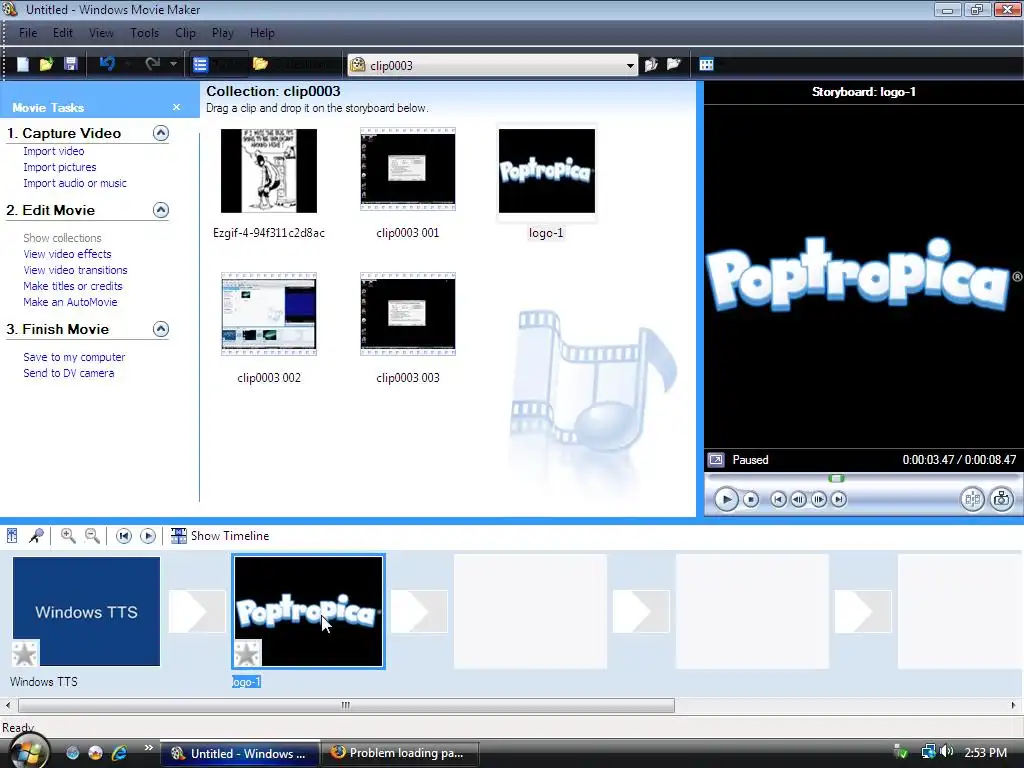
Task: Step to previous frame
Action: click(x=798, y=500)
